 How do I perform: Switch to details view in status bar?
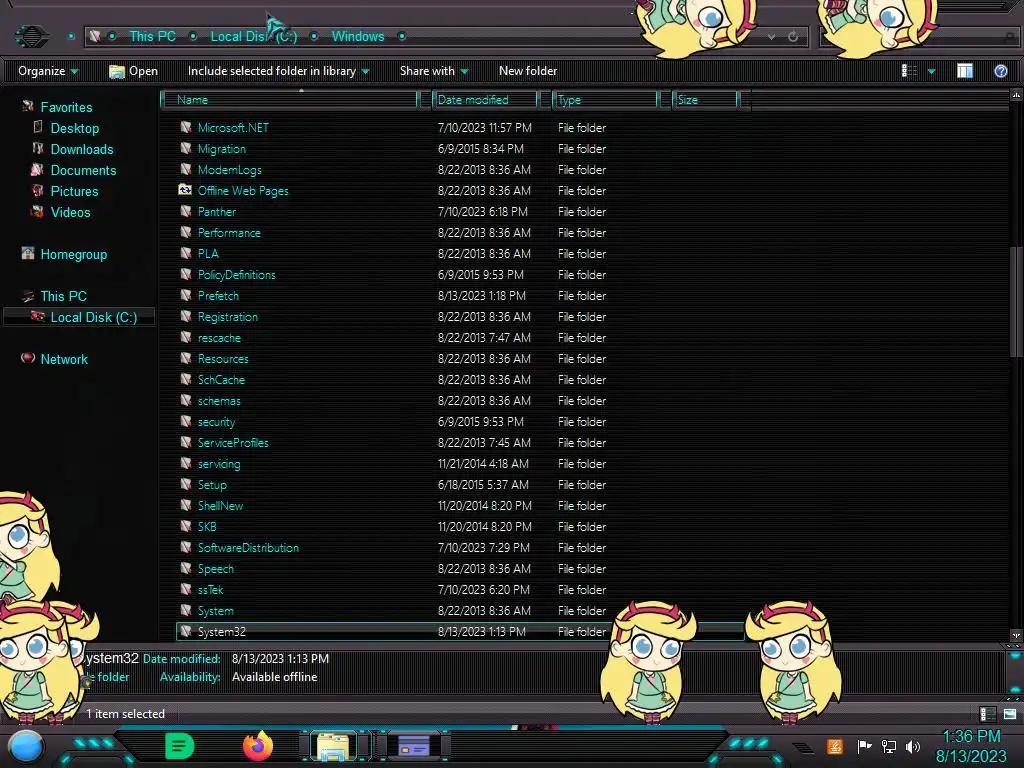click(987, 714)
